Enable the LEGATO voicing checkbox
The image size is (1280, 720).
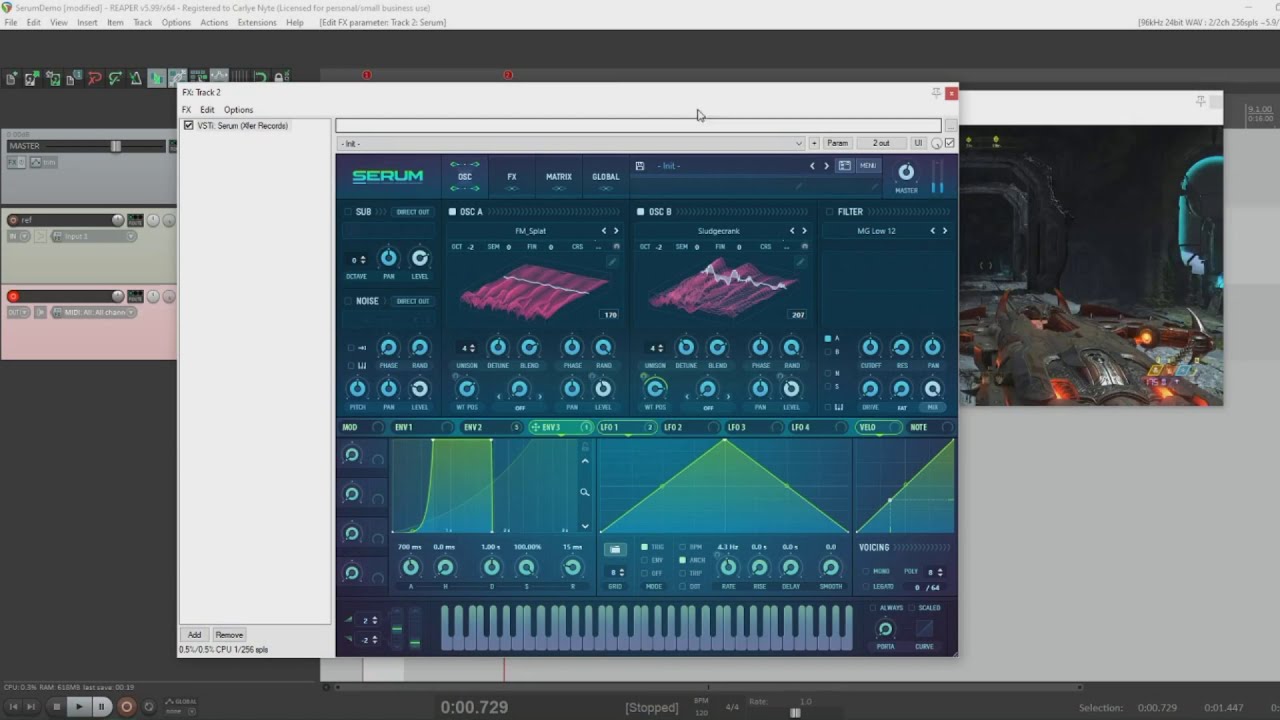coord(865,587)
